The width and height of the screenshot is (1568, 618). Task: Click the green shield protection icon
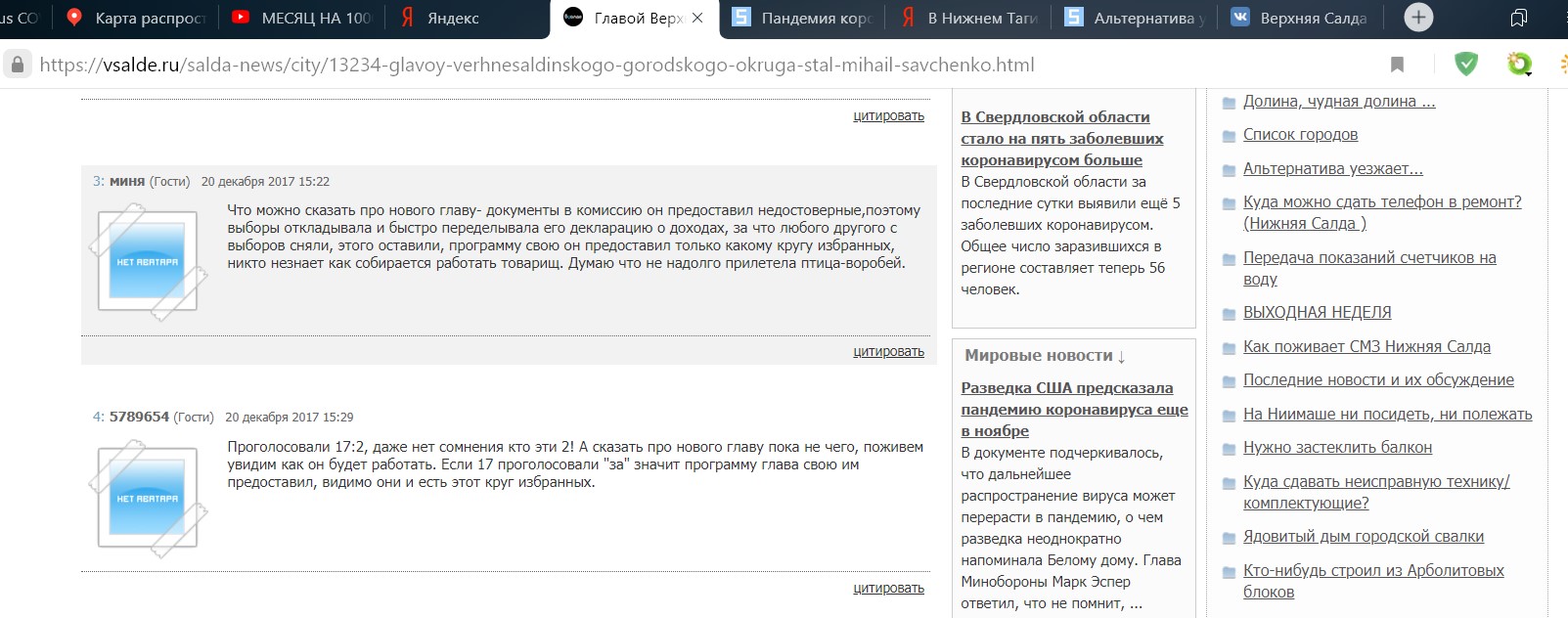[1465, 65]
